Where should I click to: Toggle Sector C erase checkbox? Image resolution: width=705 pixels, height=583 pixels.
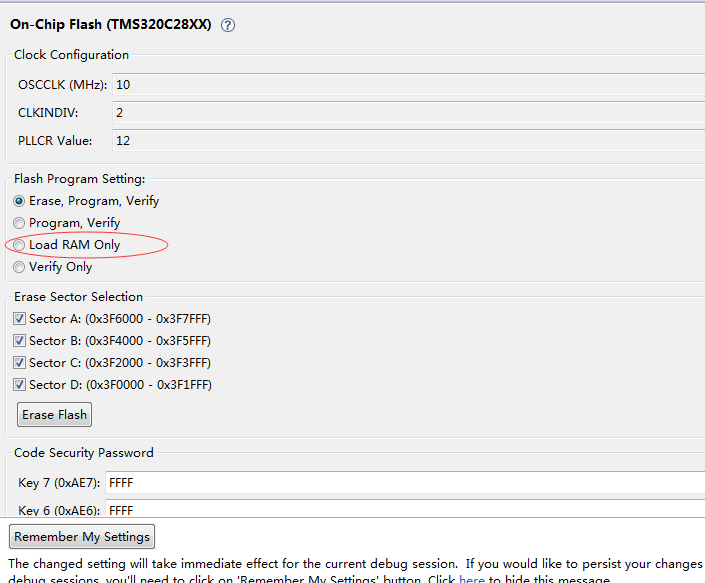tap(19, 363)
